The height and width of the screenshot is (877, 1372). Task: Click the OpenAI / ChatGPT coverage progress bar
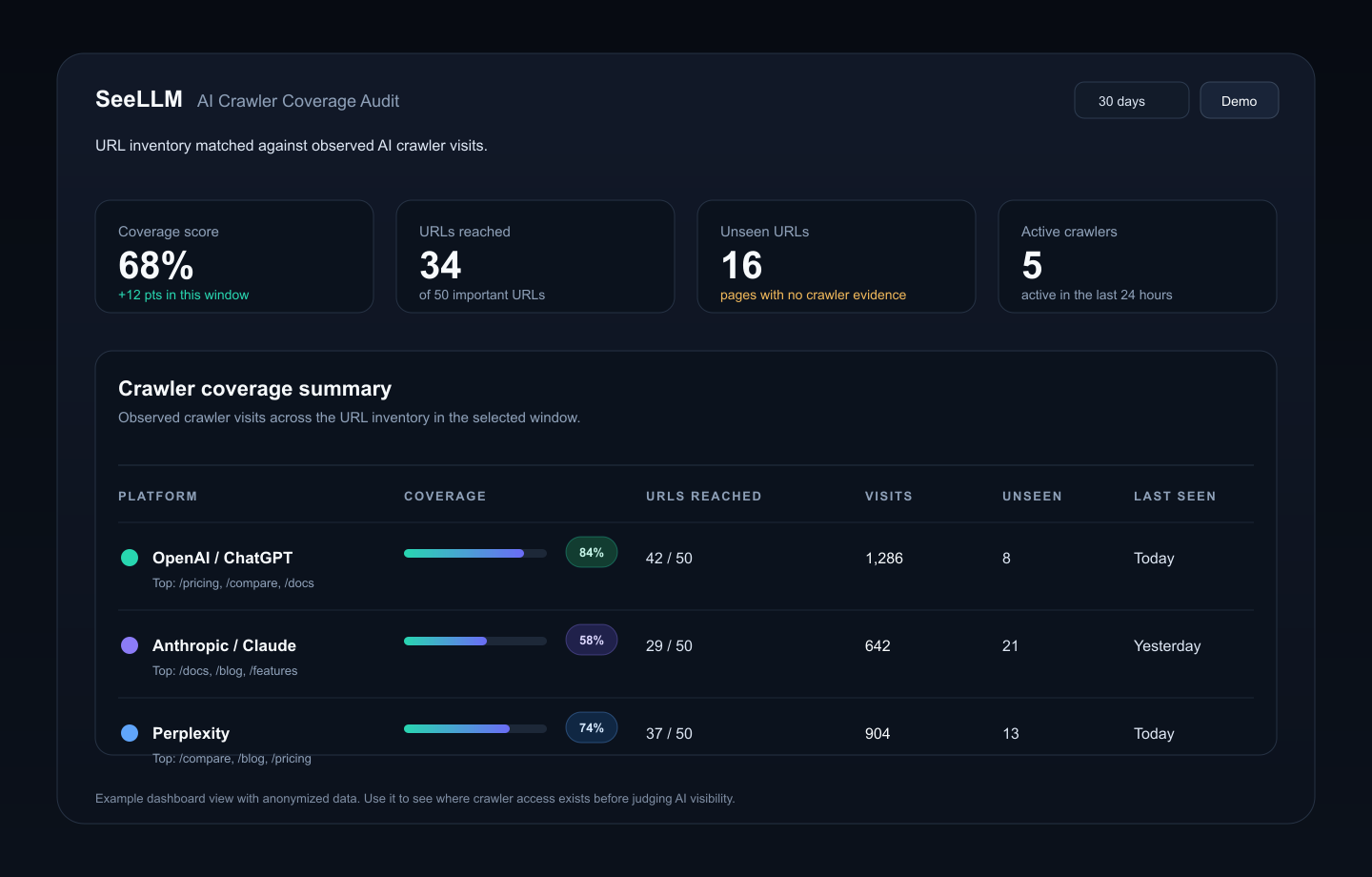coord(475,553)
